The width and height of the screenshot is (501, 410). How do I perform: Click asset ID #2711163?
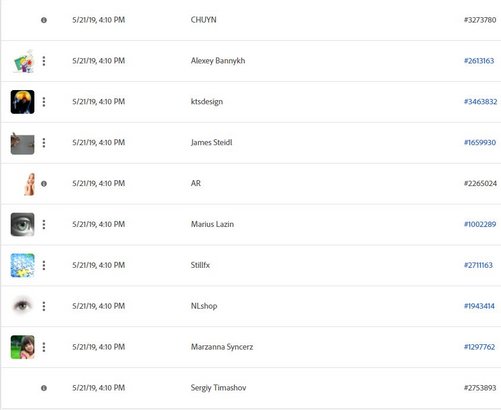coord(478,265)
